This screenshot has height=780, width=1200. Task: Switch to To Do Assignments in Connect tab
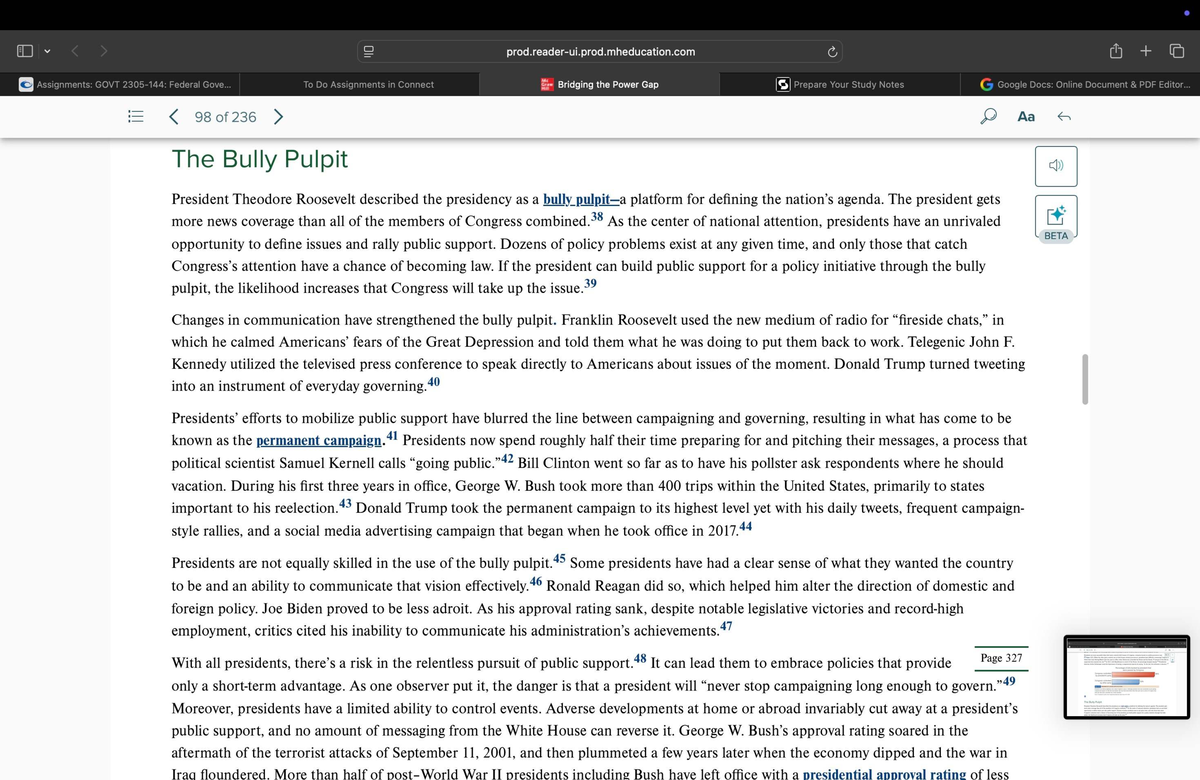(x=369, y=84)
